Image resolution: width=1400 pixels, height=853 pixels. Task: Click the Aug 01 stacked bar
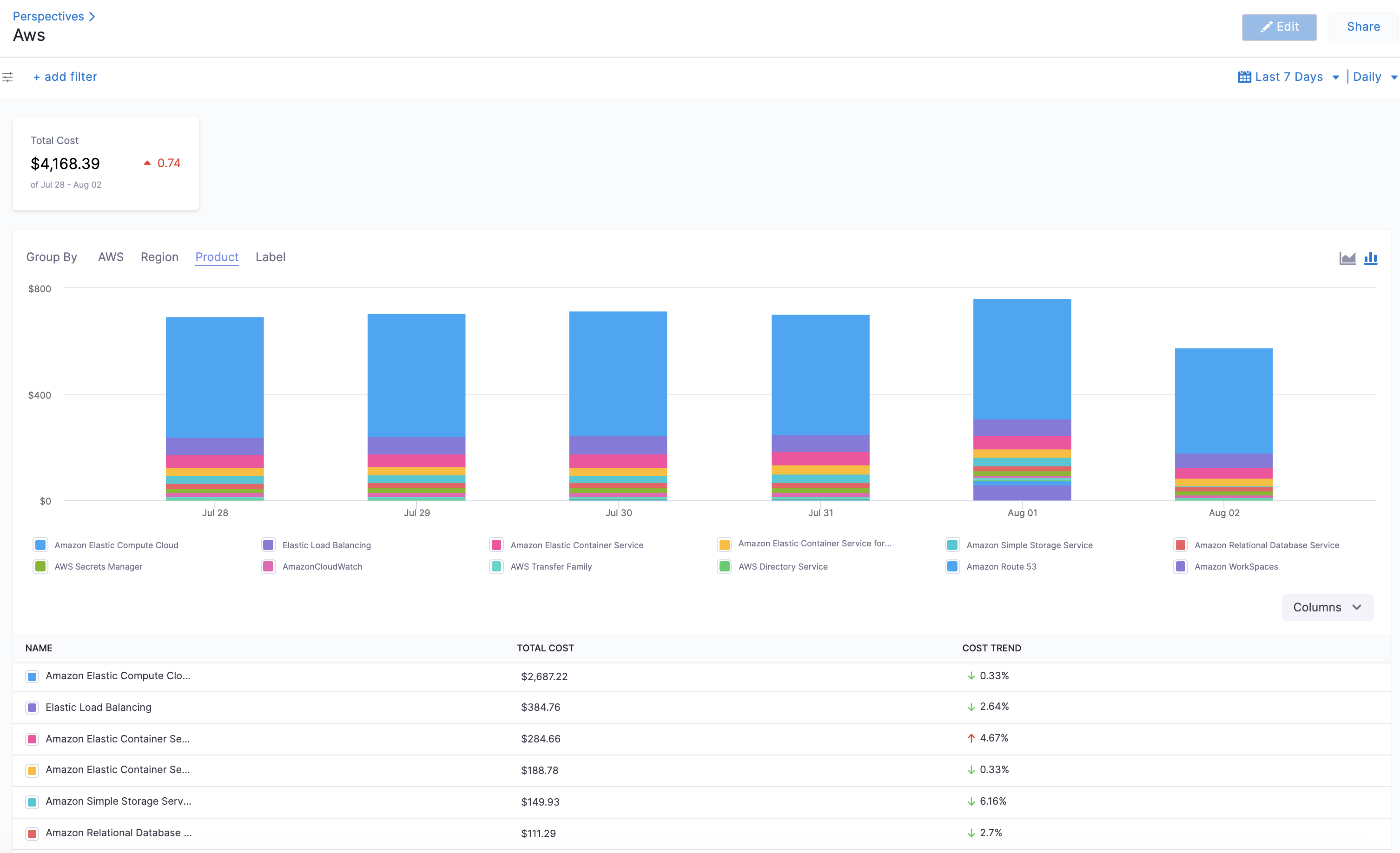pyautogui.click(x=1022, y=400)
